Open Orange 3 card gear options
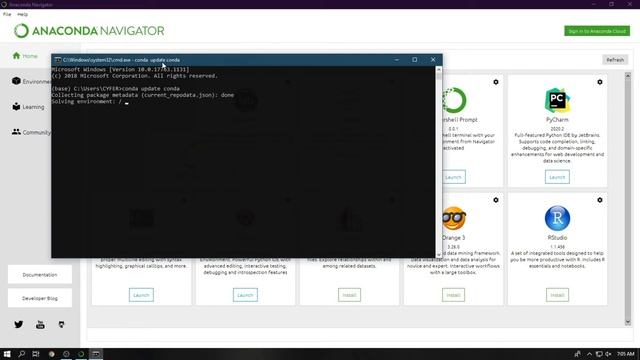The image size is (640, 360). pos(496,200)
